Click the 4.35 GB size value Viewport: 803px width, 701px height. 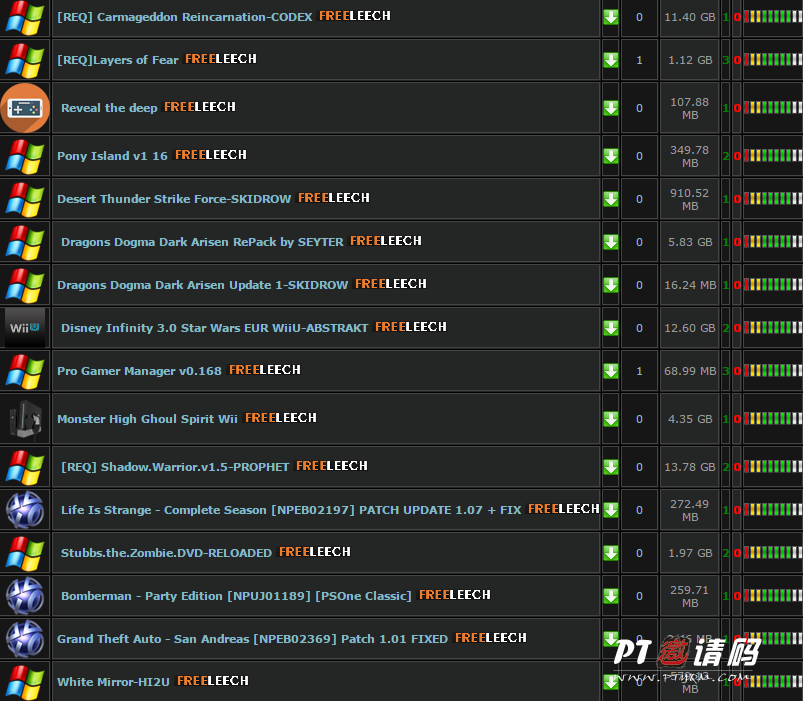pyautogui.click(x=690, y=419)
